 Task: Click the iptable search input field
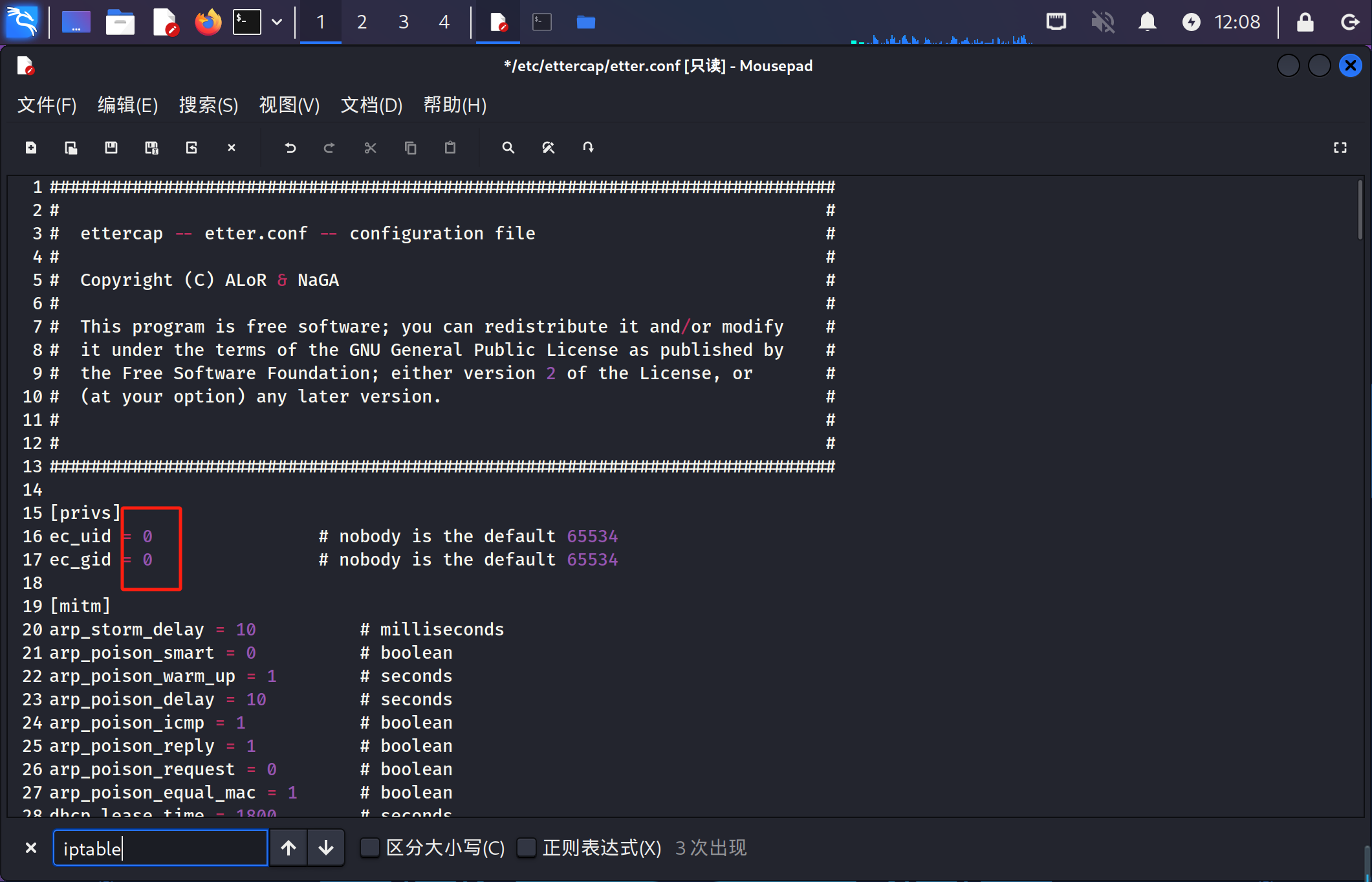pos(160,848)
